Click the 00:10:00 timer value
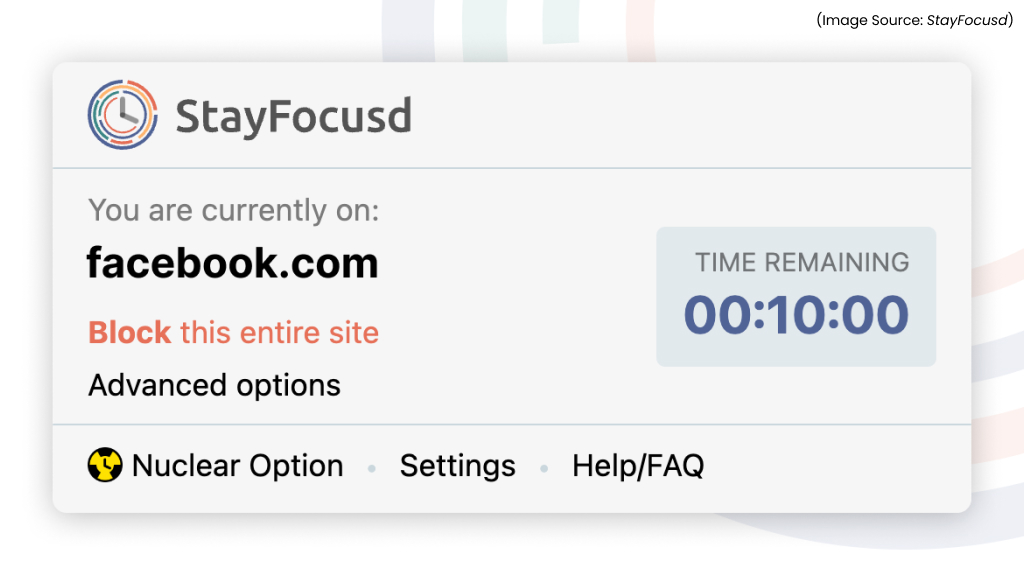 (797, 313)
